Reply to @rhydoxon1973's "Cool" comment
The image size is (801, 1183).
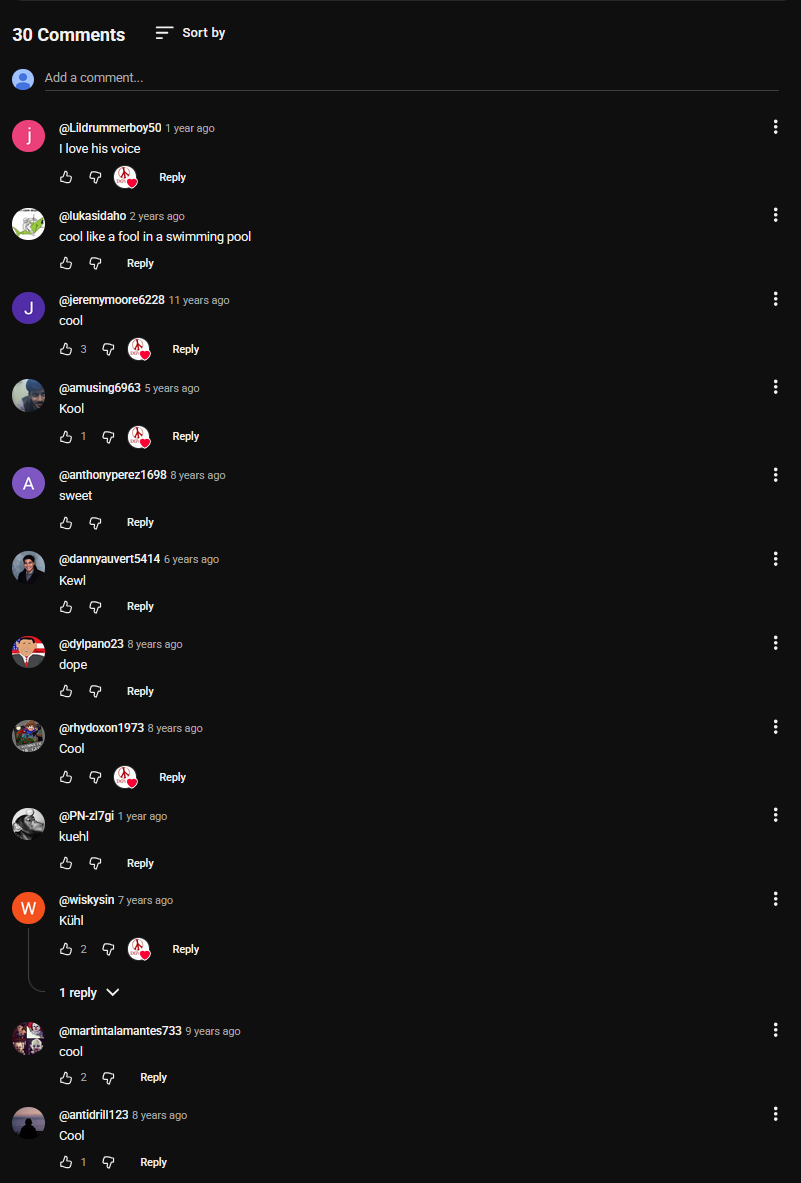click(x=173, y=777)
